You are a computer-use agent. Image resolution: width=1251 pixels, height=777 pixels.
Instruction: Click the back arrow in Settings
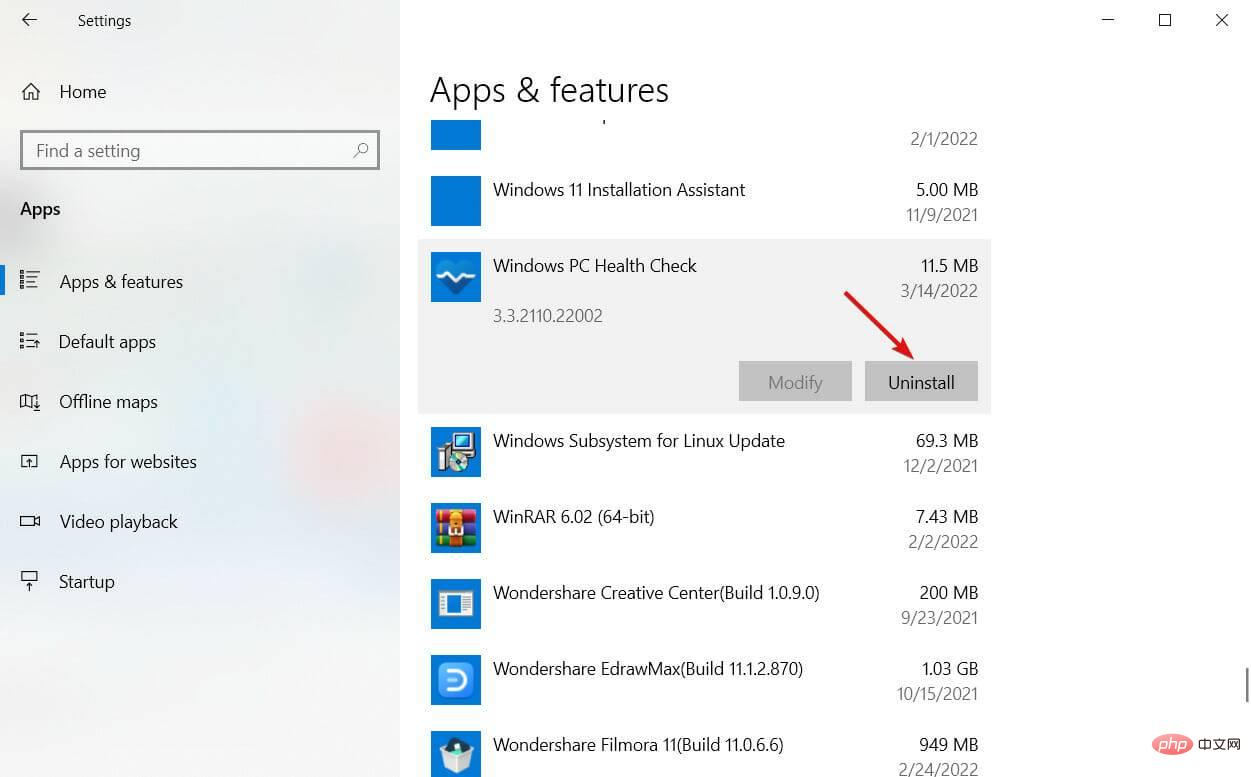(x=29, y=20)
